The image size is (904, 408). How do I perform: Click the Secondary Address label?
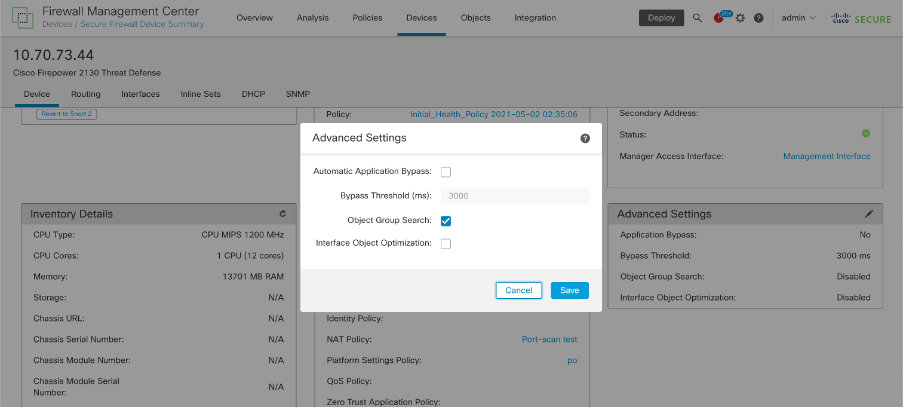coord(659,114)
